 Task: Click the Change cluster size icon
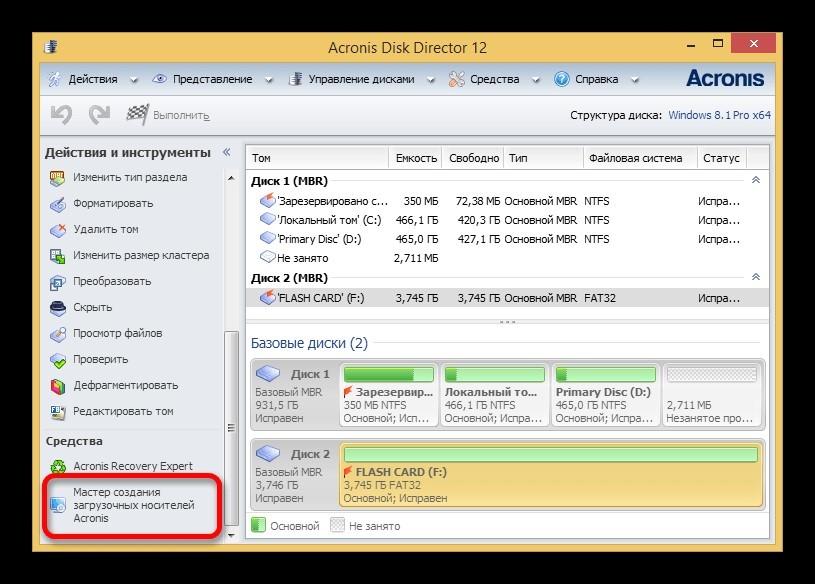57,256
